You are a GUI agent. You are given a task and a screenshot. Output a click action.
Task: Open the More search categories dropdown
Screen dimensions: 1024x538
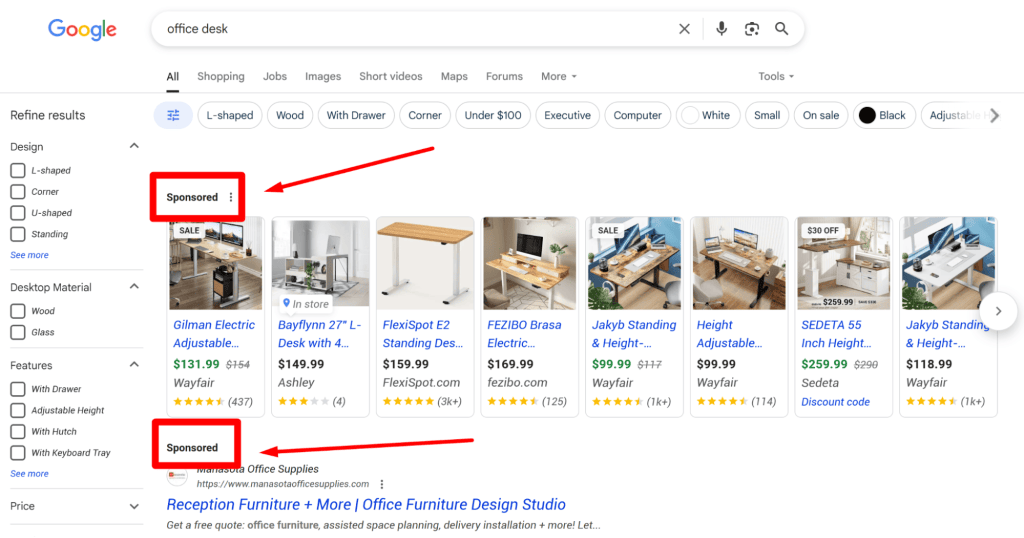(x=559, y=76)
